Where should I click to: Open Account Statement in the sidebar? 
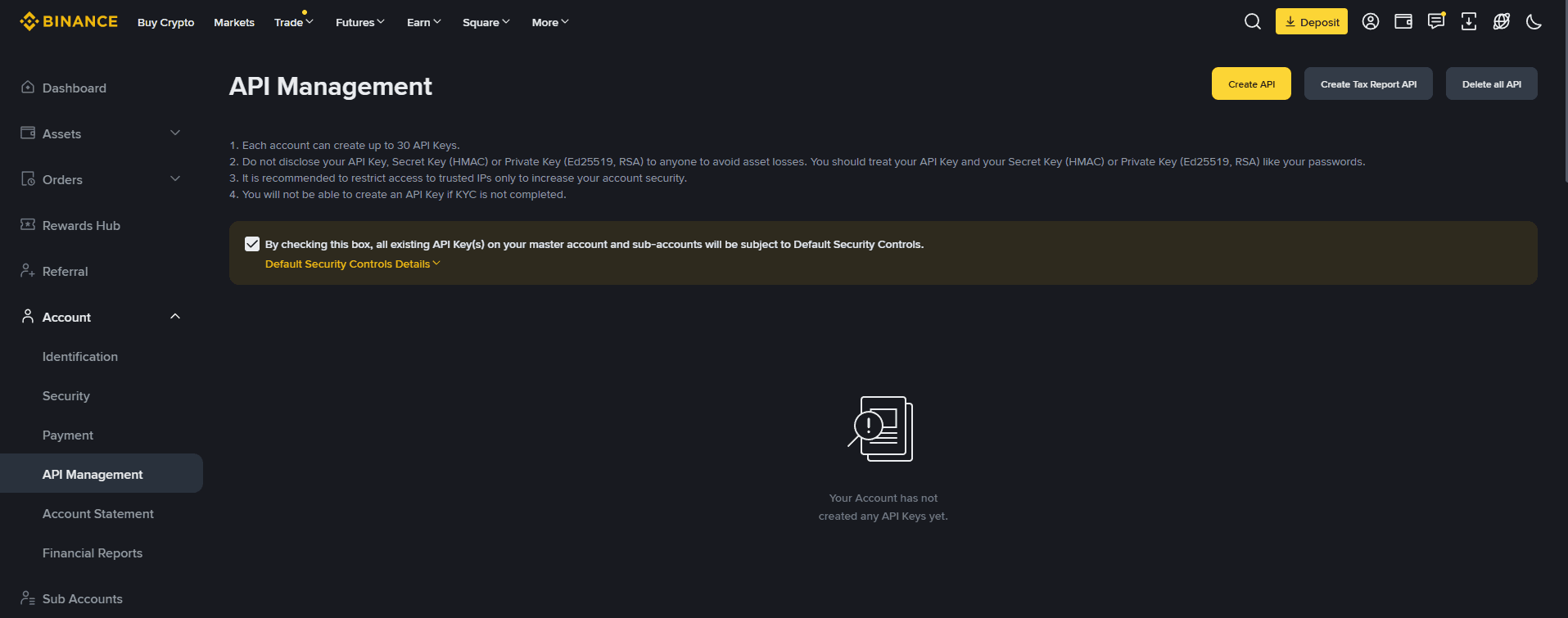(x=98, y=513)
